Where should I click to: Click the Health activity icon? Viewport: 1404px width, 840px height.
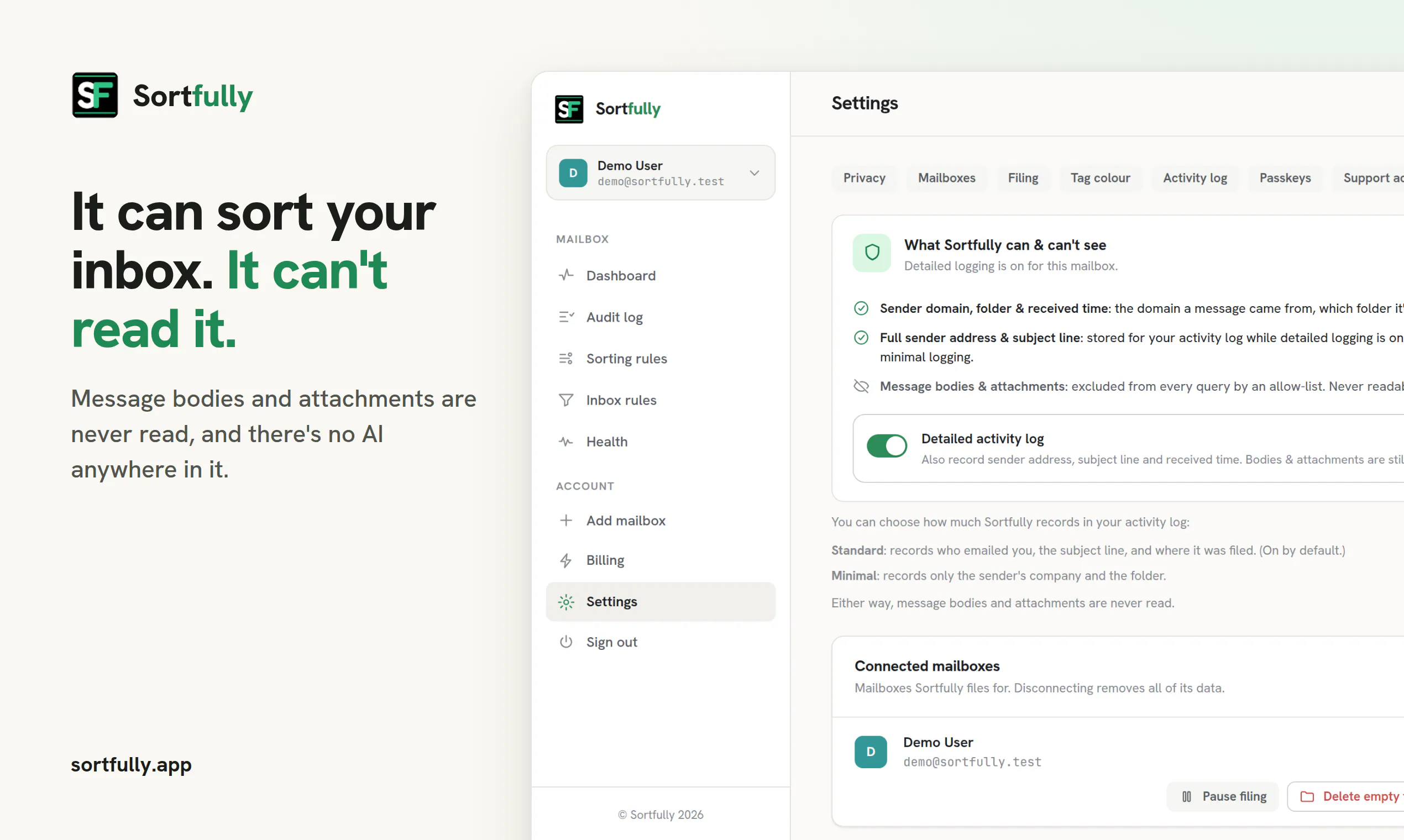[565, 442]
